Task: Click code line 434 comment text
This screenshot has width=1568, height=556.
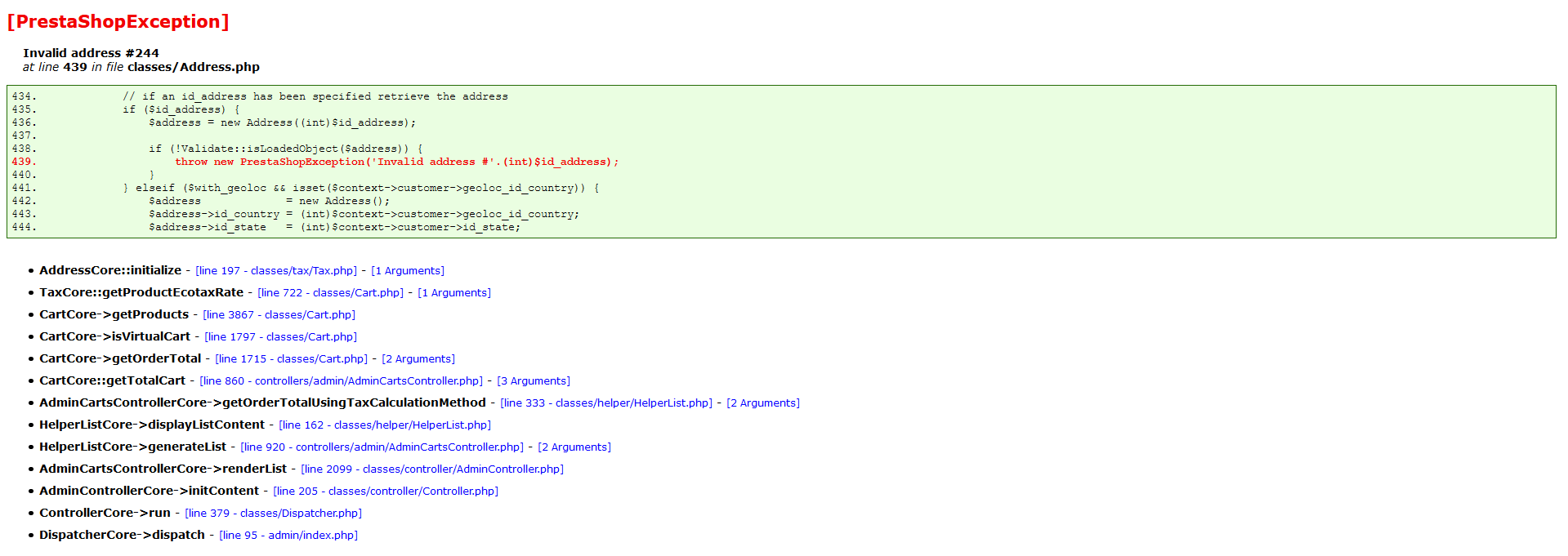Action: point(315,96)
